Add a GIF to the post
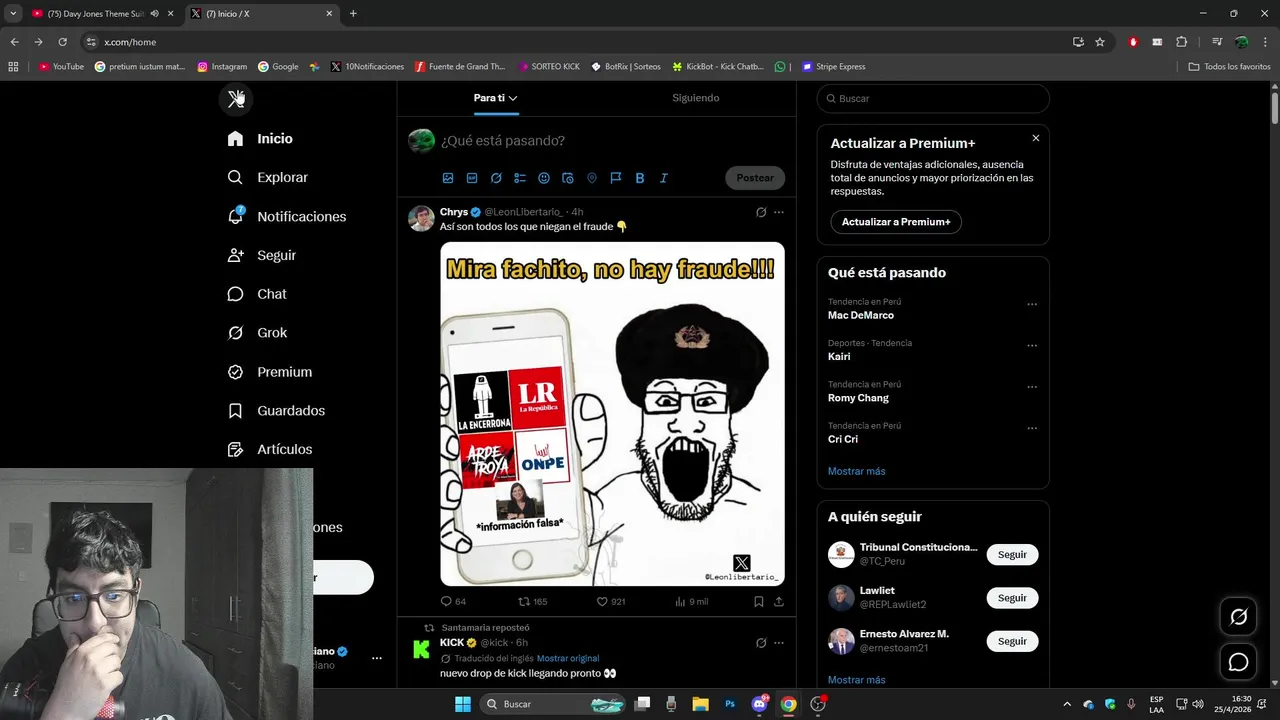This screenshot has width=1280, height=720. [472, 178]
